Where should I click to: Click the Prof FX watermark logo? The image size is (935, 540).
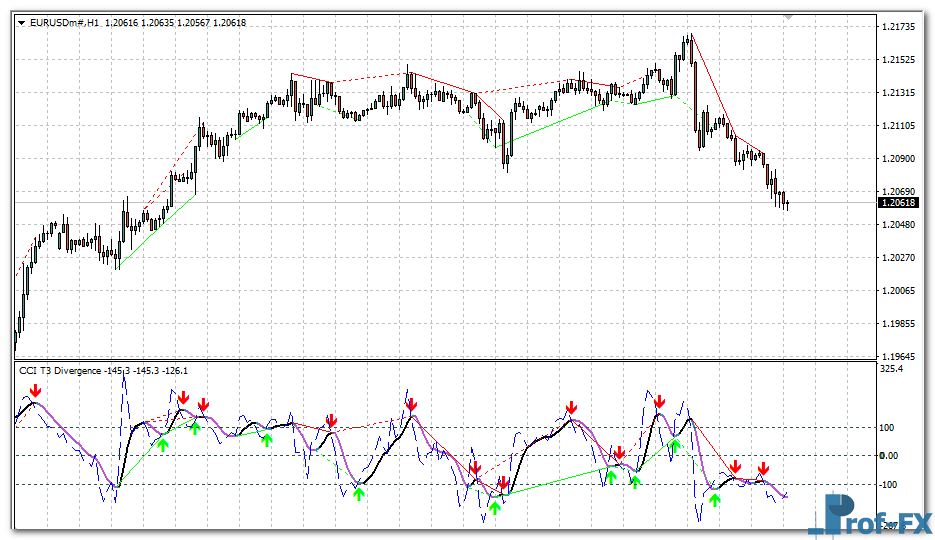point(868,515)
